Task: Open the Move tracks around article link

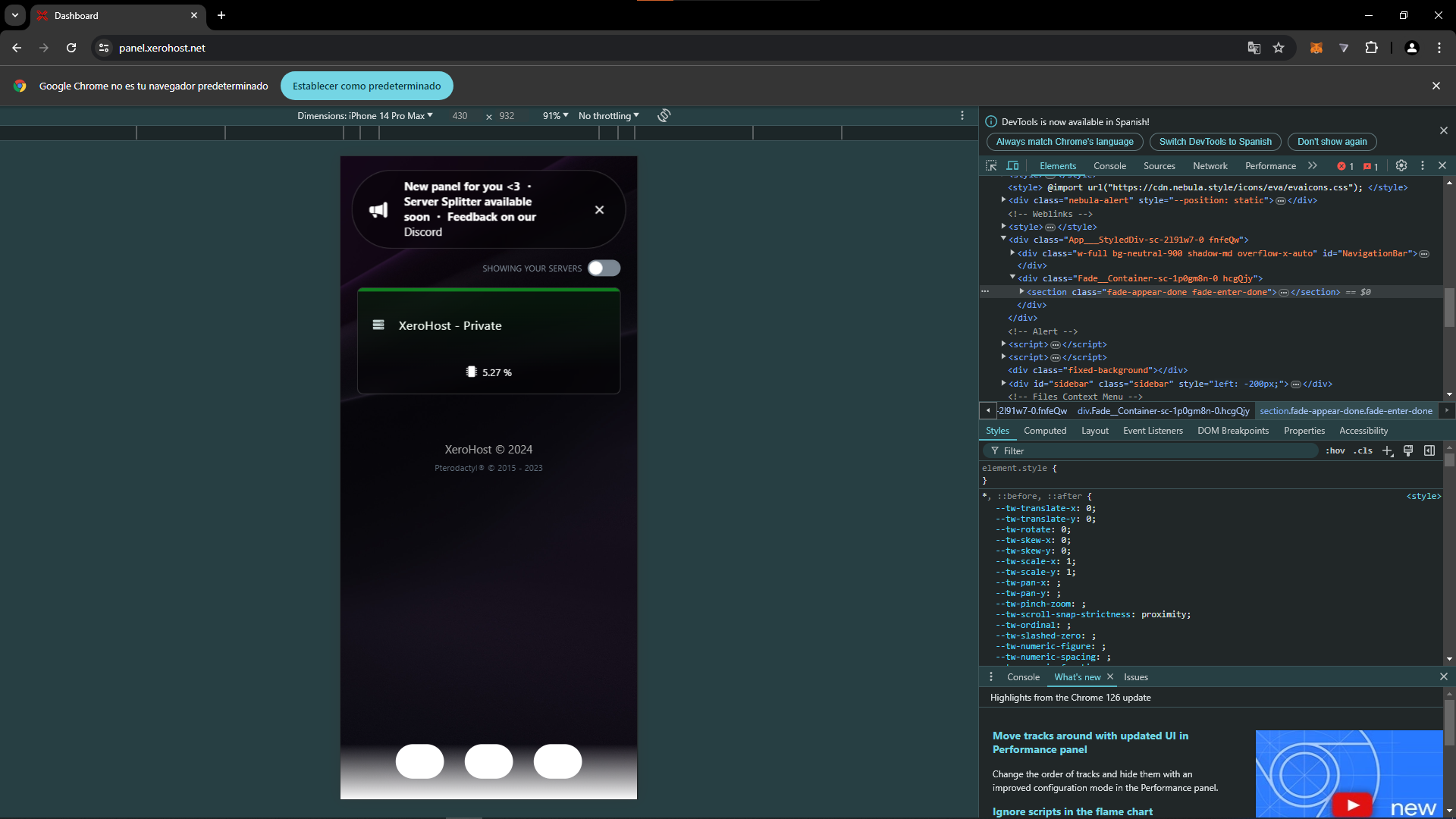Action: coord(1090,742)
